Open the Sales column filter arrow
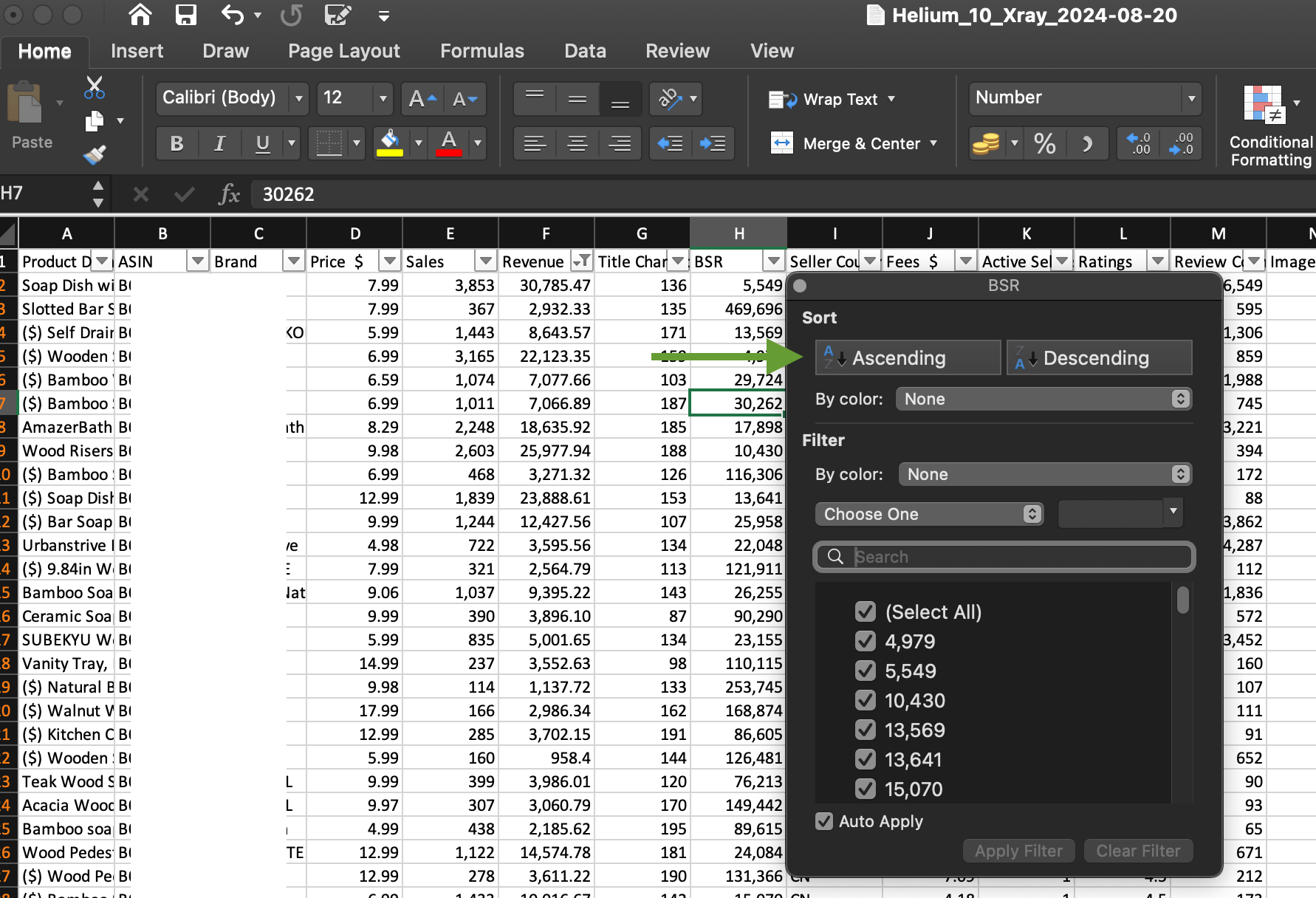 point(485,261)
